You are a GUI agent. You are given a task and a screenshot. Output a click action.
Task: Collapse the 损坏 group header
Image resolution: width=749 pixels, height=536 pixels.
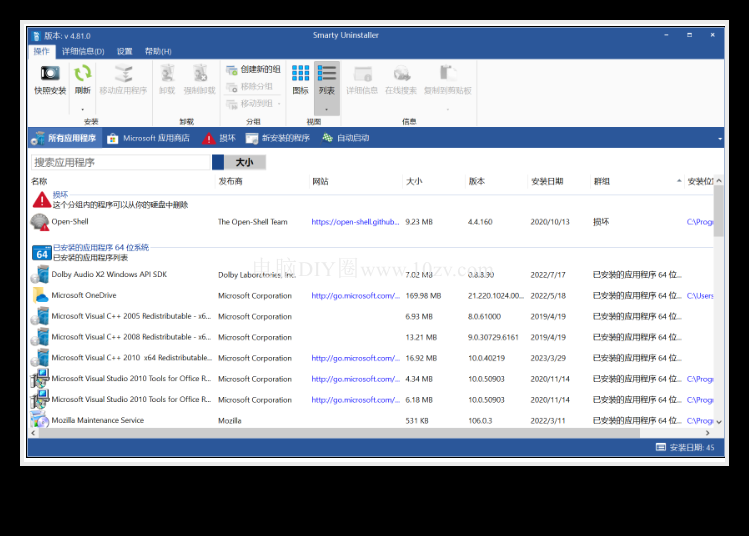60,194
